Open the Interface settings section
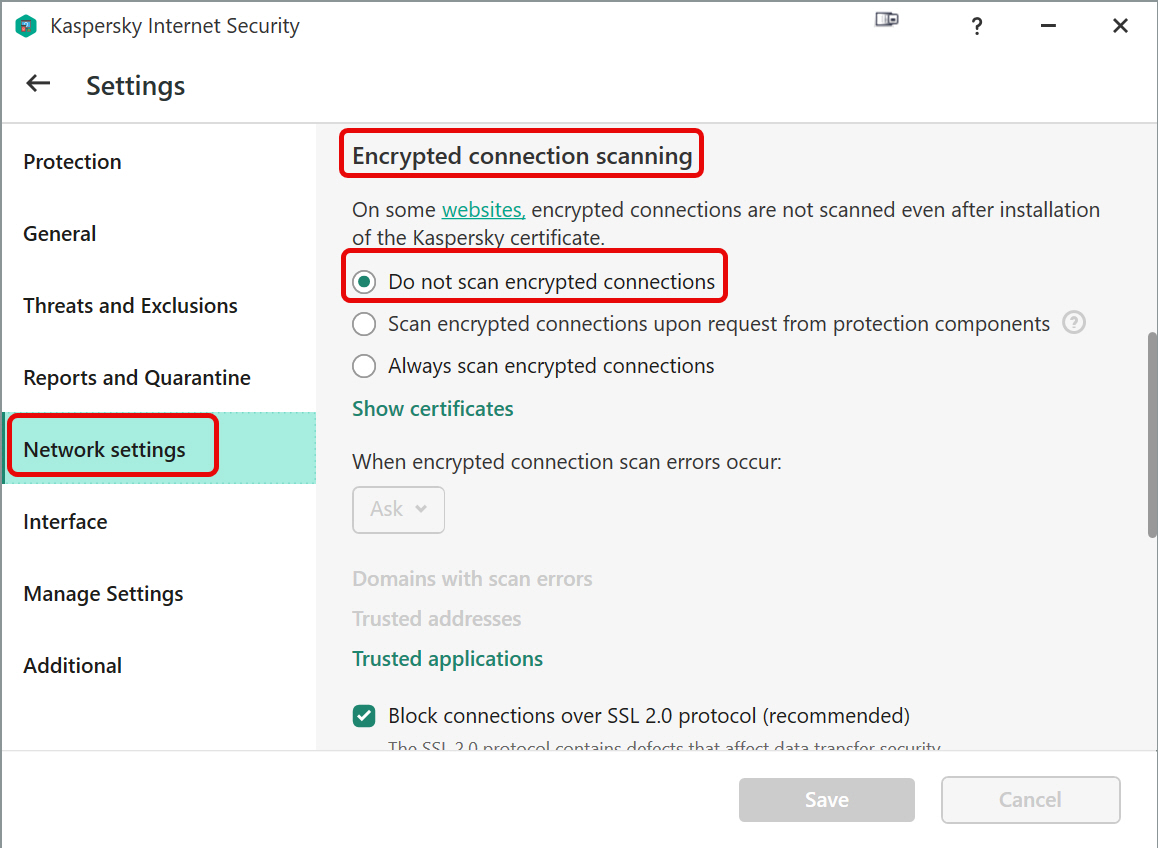The image size is (1158, 848). 65,522
